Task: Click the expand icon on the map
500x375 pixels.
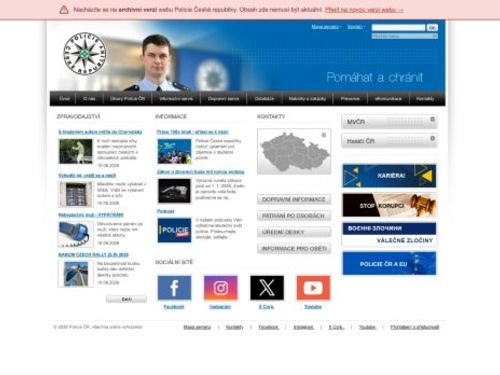Action: (323, 135)
